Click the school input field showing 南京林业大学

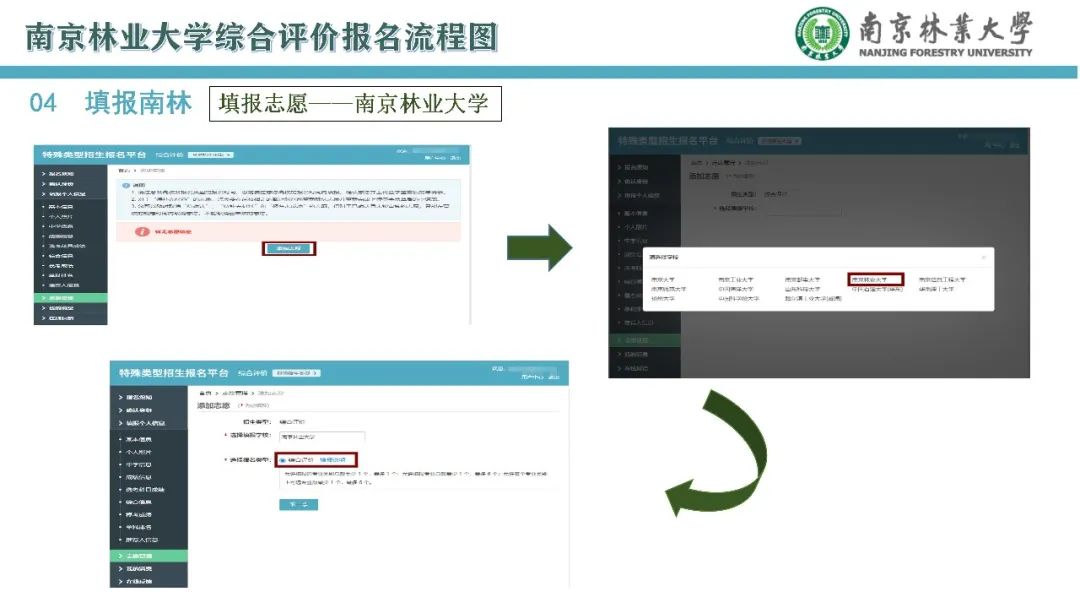tap(322, 437)
